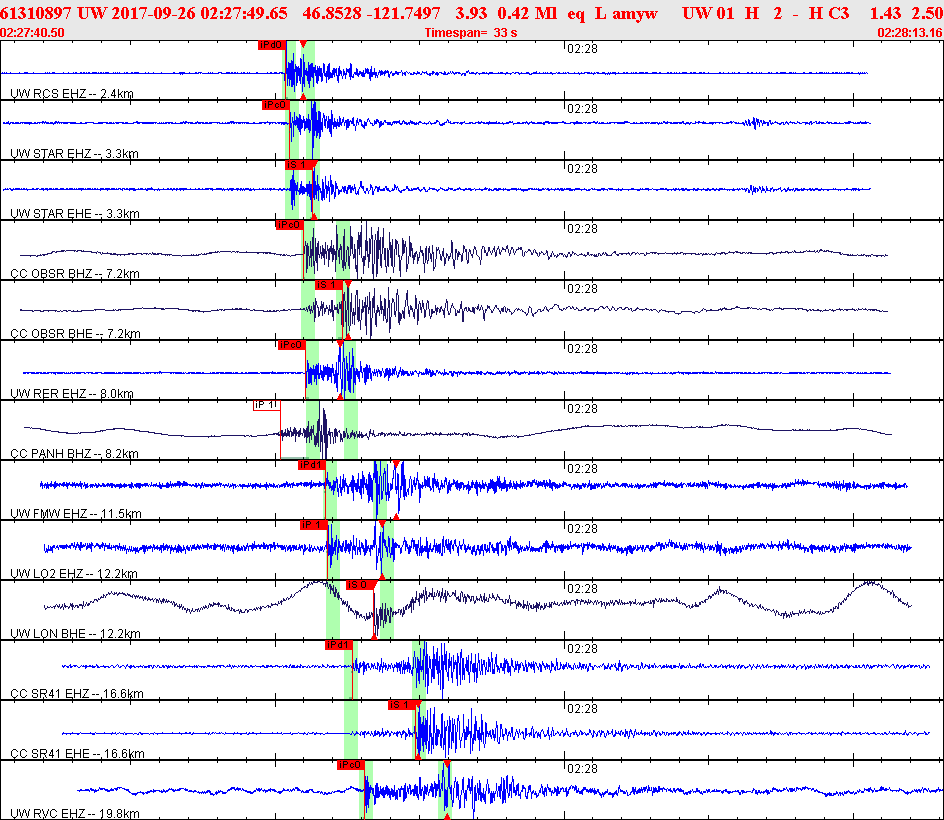Click the 'UW LON BHE -- 12.2km' label

[75, 633]
